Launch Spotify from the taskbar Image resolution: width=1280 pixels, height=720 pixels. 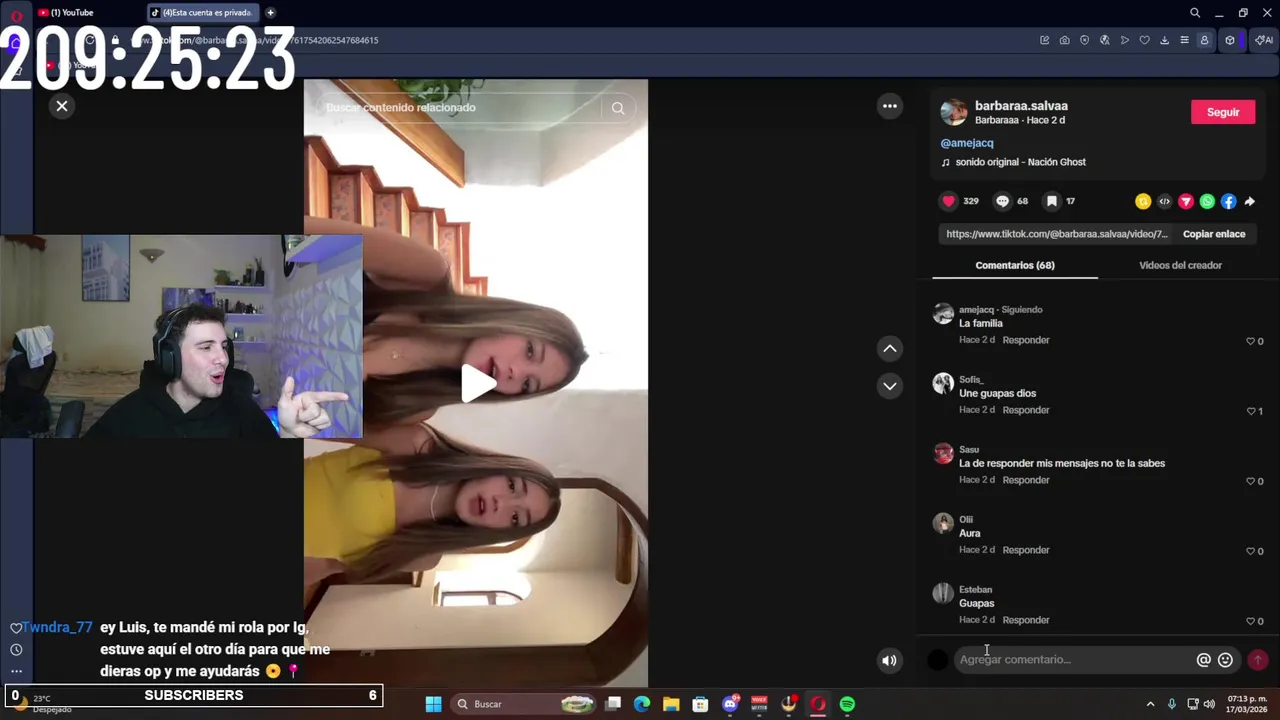coord(847,704)
